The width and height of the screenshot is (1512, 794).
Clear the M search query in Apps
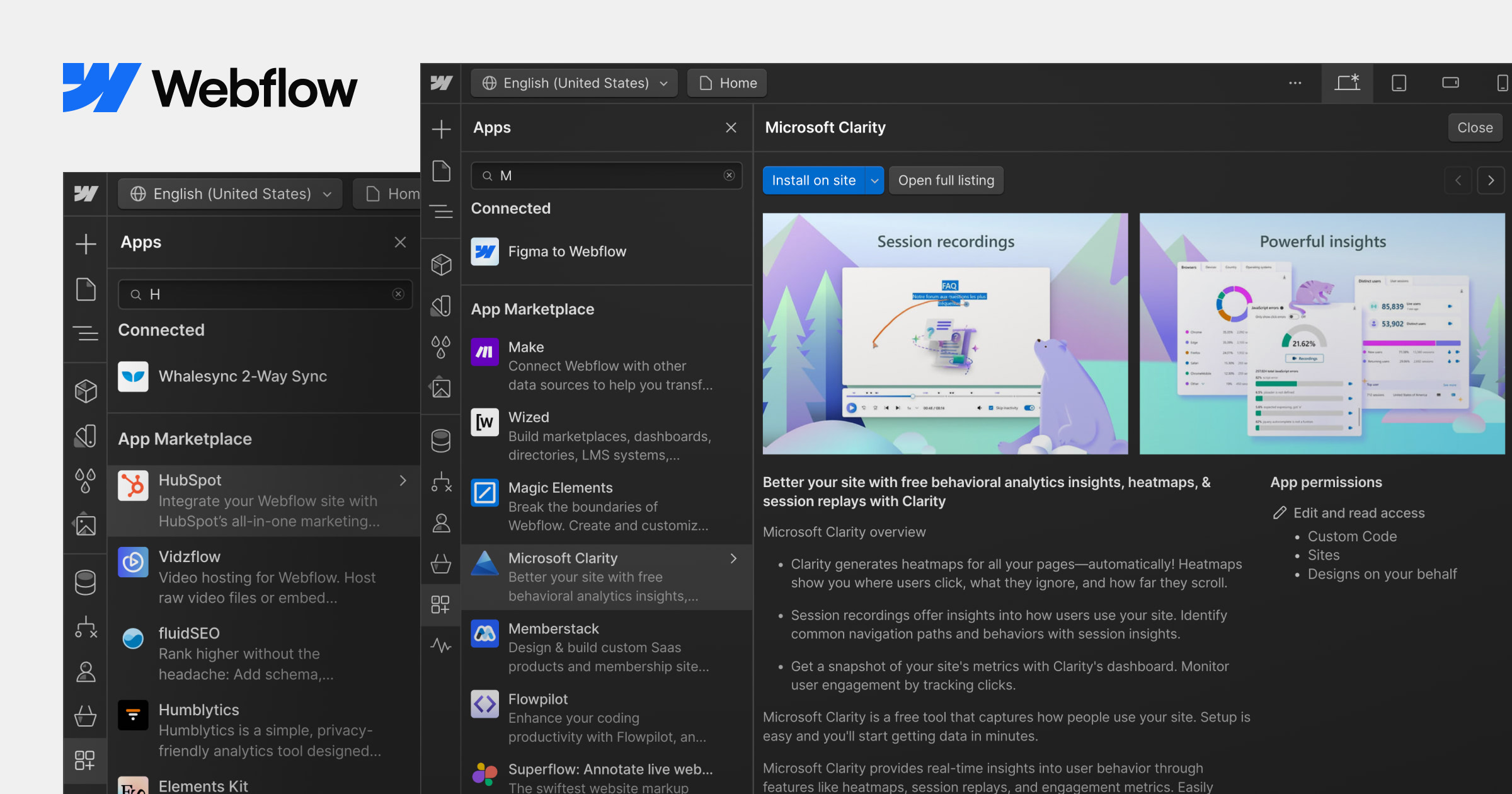[729, 175]
